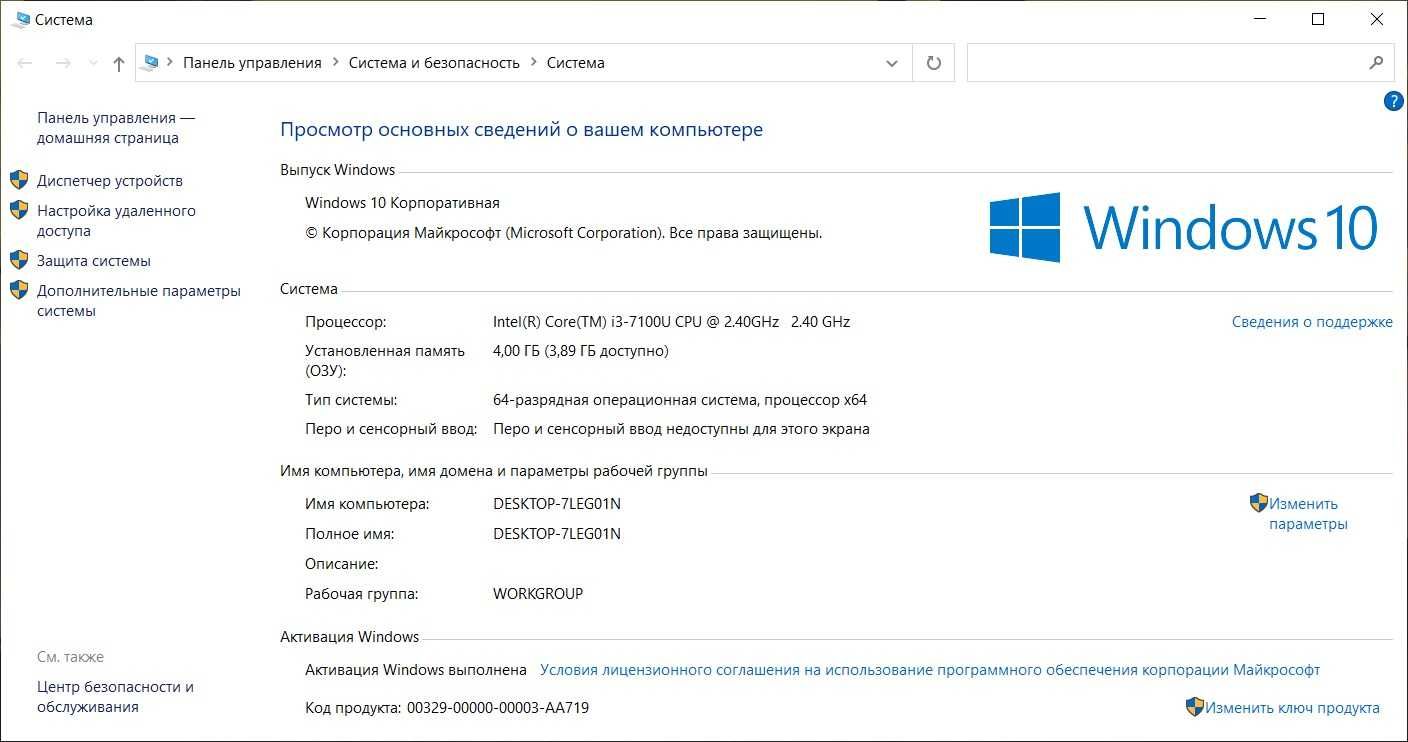Image resolution: width=1408 pixels, height=742 pixels.
Task: Click the computer icon in the address bar
Action: click(151, 62)
